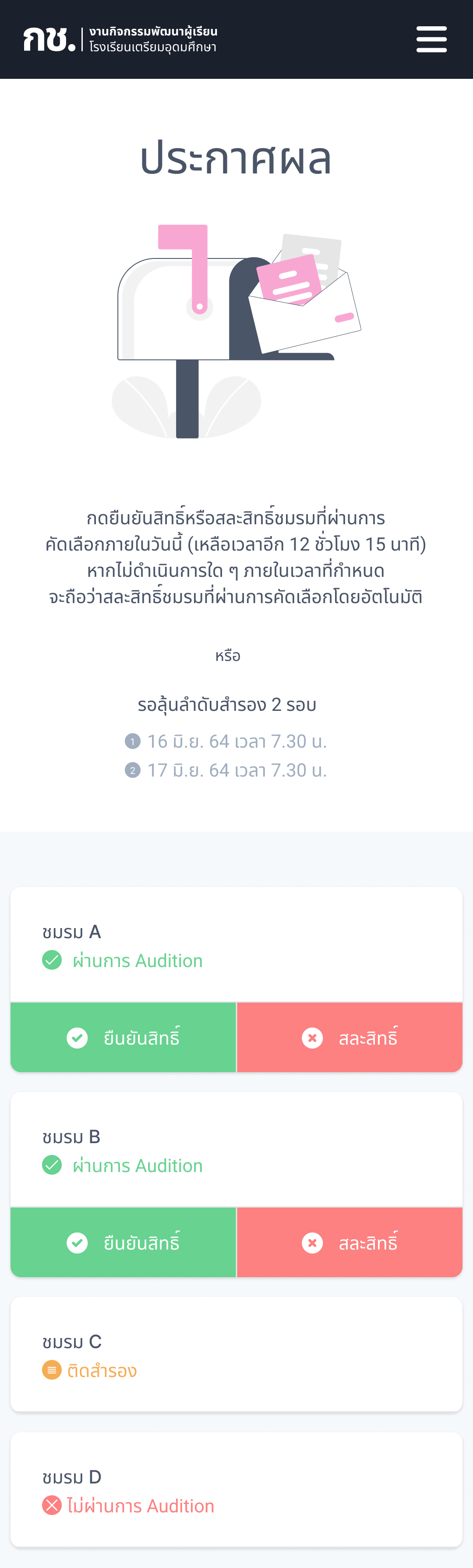Click circled number 1 round marker

[x=133, y=742]
